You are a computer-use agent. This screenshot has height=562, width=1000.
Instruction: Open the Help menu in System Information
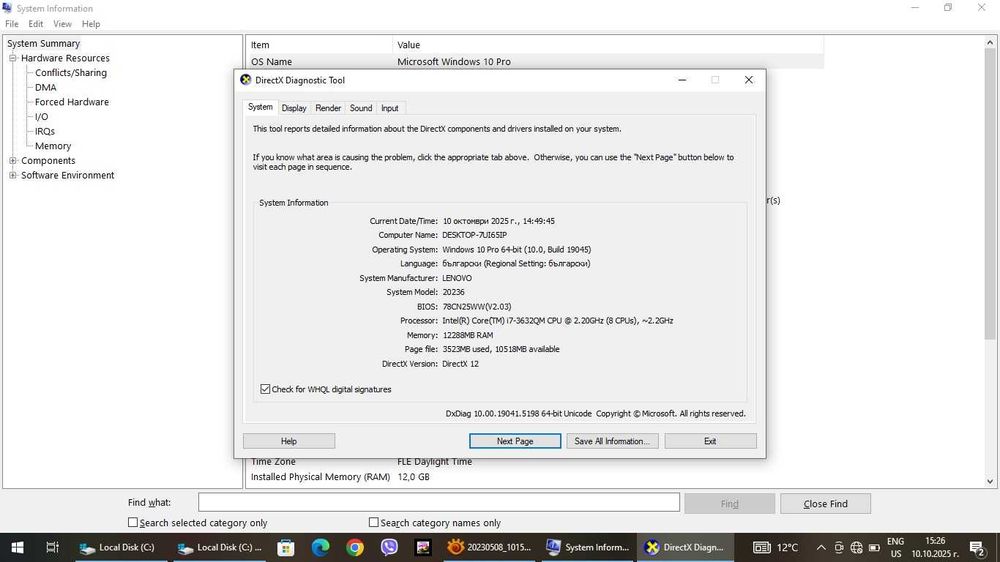click(x=91, y=24)
